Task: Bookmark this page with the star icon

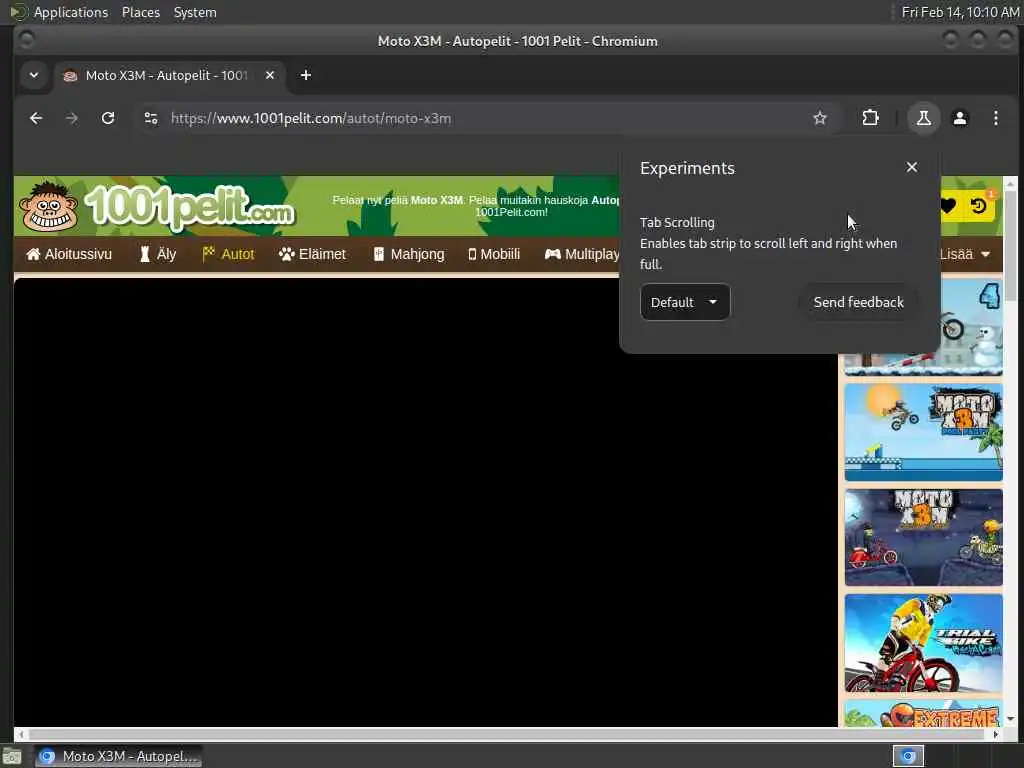Action: point(820,118)
